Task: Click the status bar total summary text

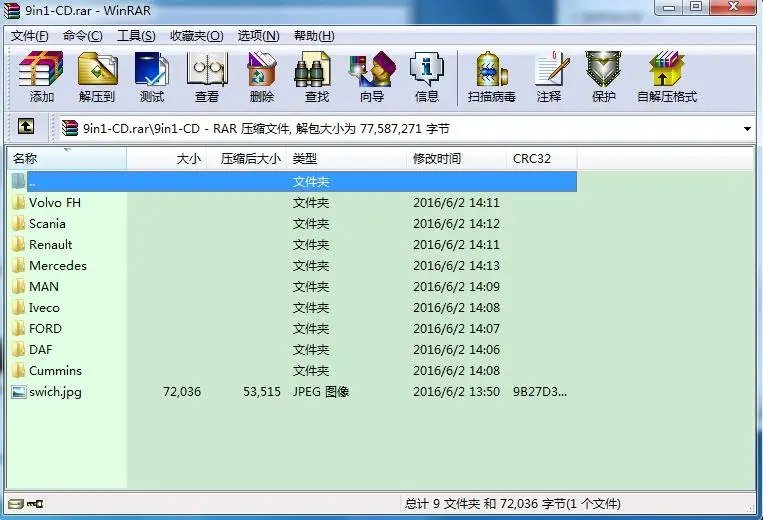Action: coord(512,504)
